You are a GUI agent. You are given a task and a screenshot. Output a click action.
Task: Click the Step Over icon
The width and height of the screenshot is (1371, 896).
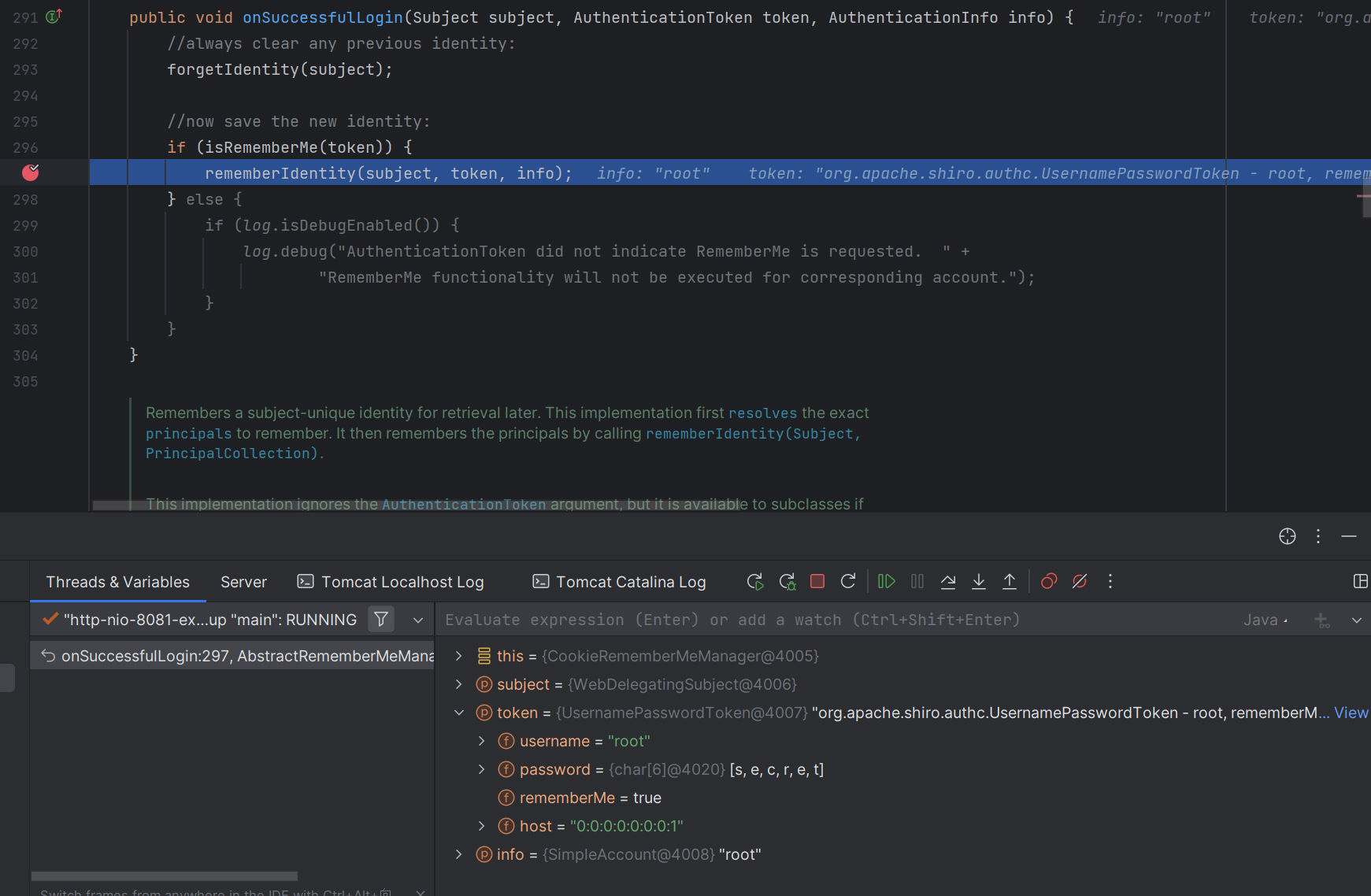(x=948, y=582)
